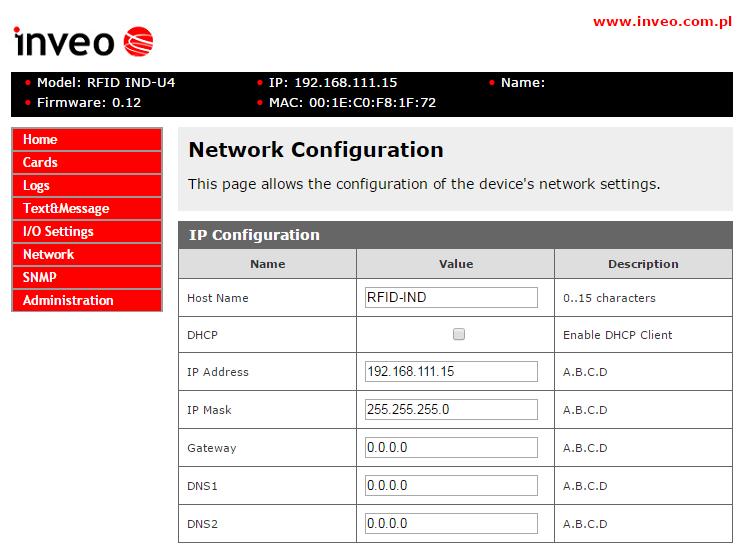Viewport: 747px width, 546px height.
Task: Click the 'Firmware: 0.12' header text
Action: [89, 103]
